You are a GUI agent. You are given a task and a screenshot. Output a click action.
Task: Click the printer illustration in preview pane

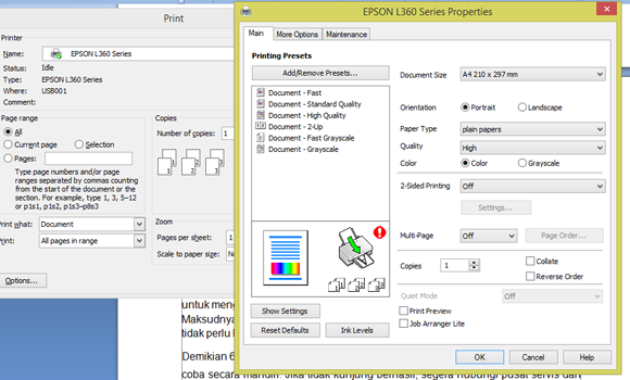click(x=356, y=248)
